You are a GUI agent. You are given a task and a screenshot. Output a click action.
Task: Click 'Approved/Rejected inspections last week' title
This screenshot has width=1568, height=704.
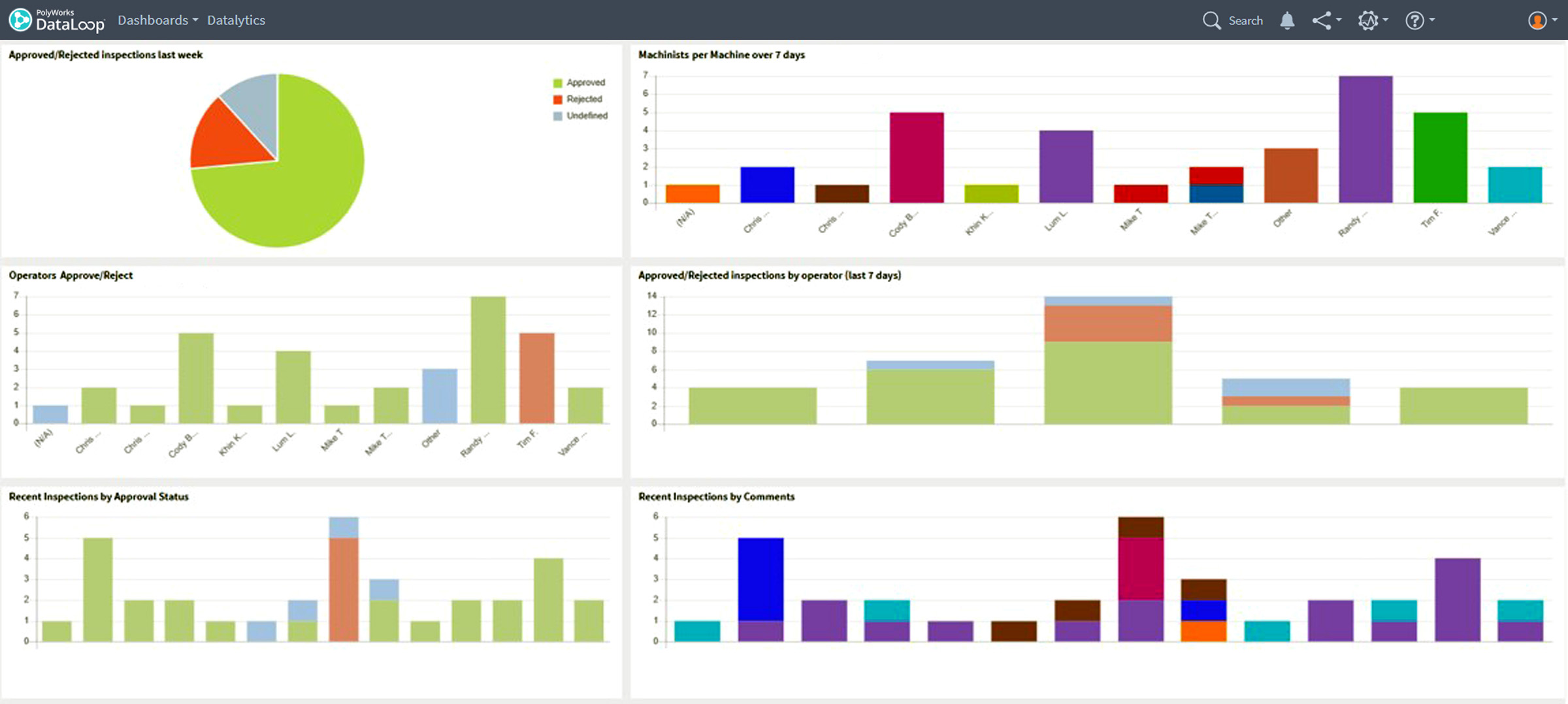[x=106, y=55]
